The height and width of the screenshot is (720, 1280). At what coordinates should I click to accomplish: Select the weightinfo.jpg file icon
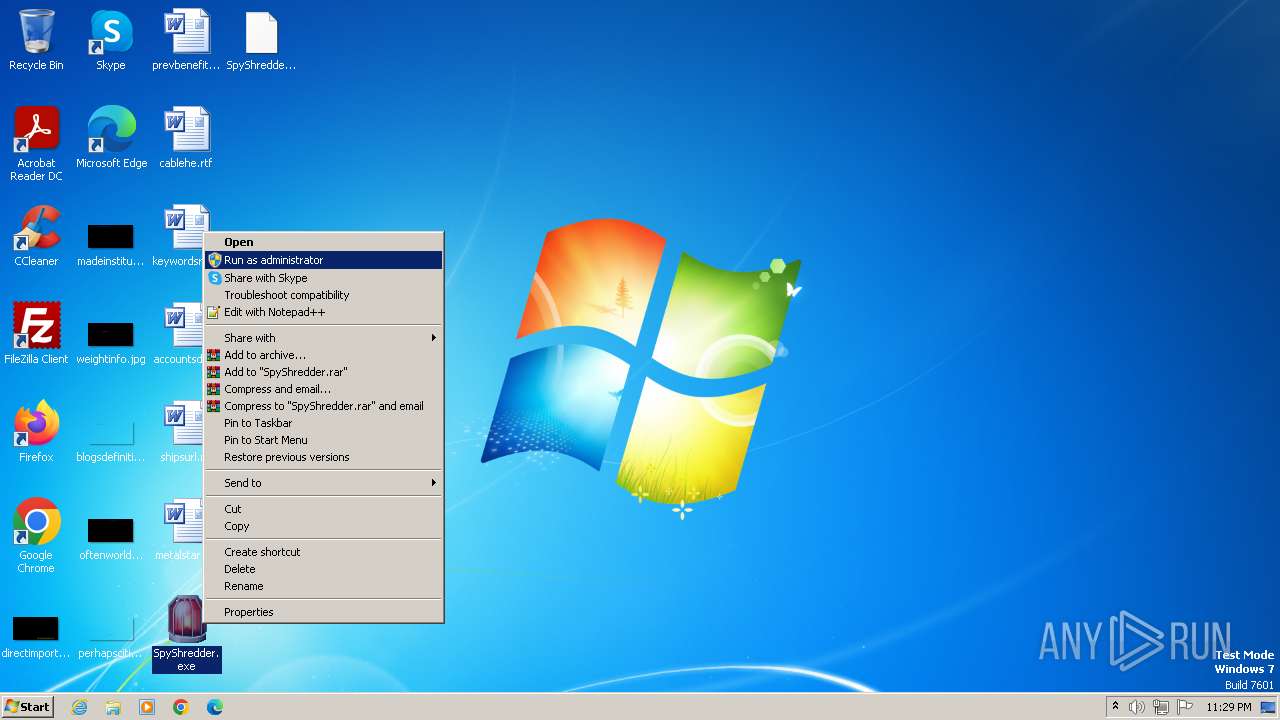click(111, 341)
